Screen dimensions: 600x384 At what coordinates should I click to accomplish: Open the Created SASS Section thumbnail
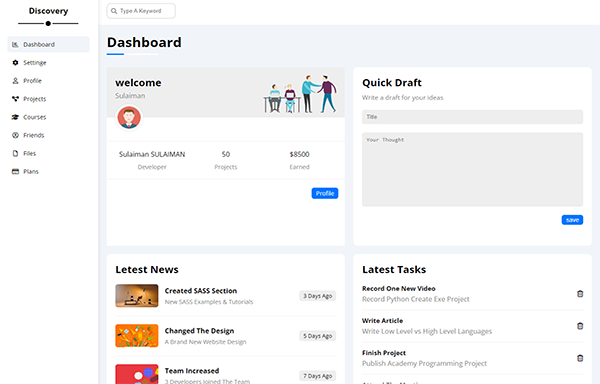tap(137, 296)
